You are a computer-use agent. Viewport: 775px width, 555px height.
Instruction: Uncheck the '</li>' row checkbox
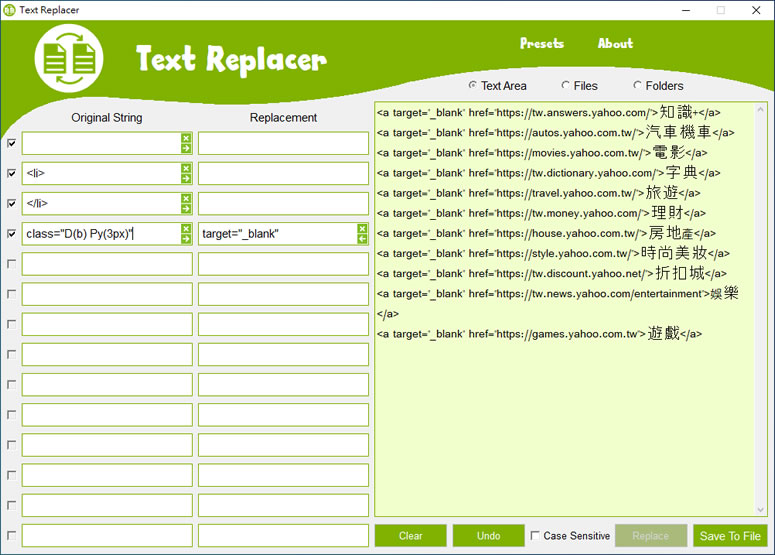click(x=11, y=204)
